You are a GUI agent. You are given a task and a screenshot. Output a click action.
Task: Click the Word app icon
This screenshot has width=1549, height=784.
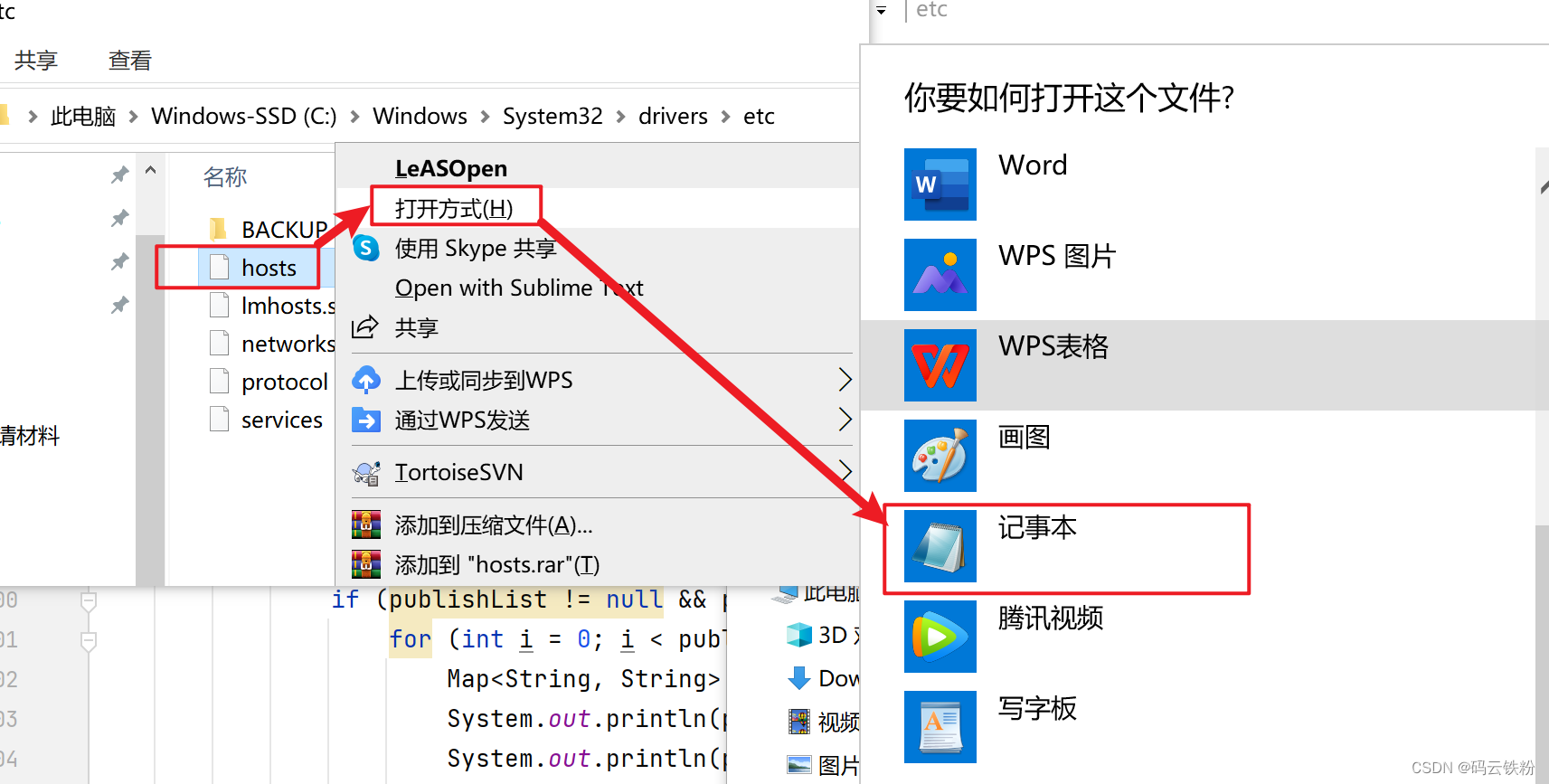coord(940,184)
